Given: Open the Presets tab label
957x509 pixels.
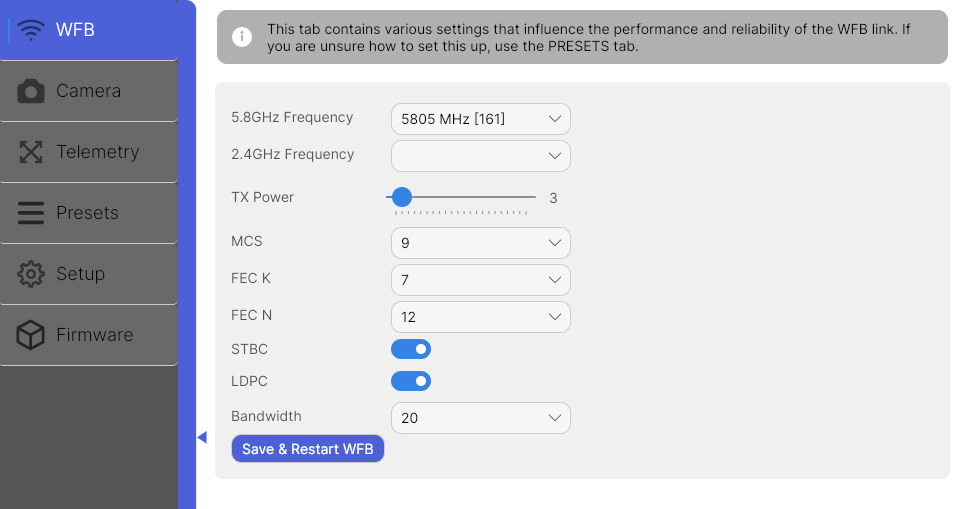Looking at the screenshot, I should (x=87, y=213).
